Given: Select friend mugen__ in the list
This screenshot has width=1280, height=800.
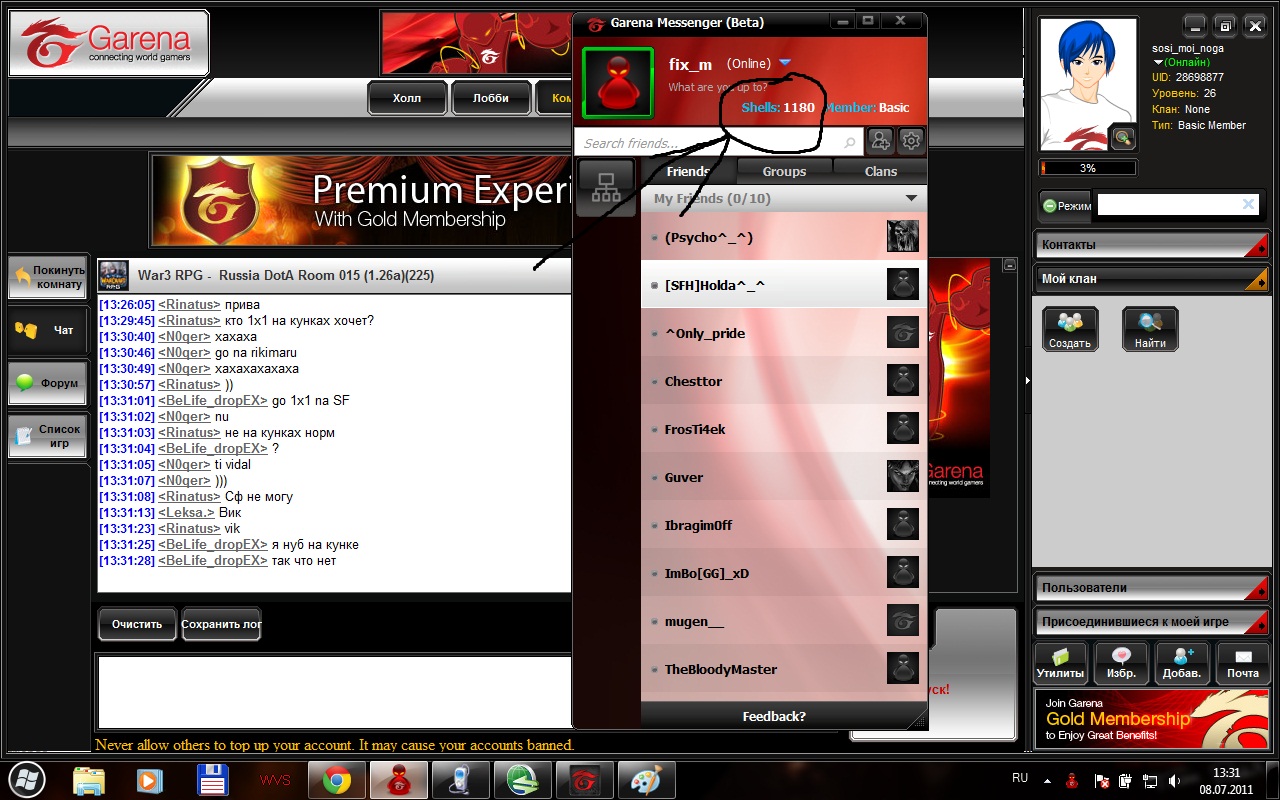Looking at the screenshot, I should pos(782,621).
